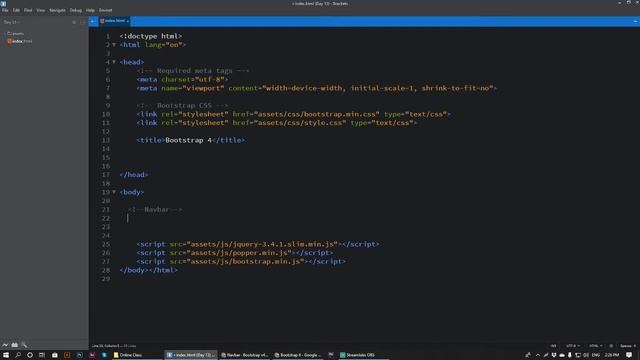
Task: Click the Live Preview lightning icon
Action: (5, 345)
